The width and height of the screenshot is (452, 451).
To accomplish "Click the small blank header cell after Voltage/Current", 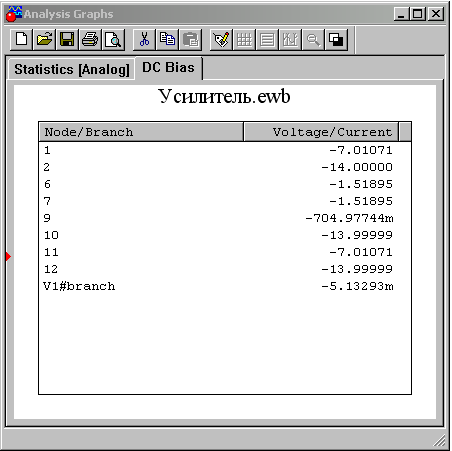I will (405, 132).
